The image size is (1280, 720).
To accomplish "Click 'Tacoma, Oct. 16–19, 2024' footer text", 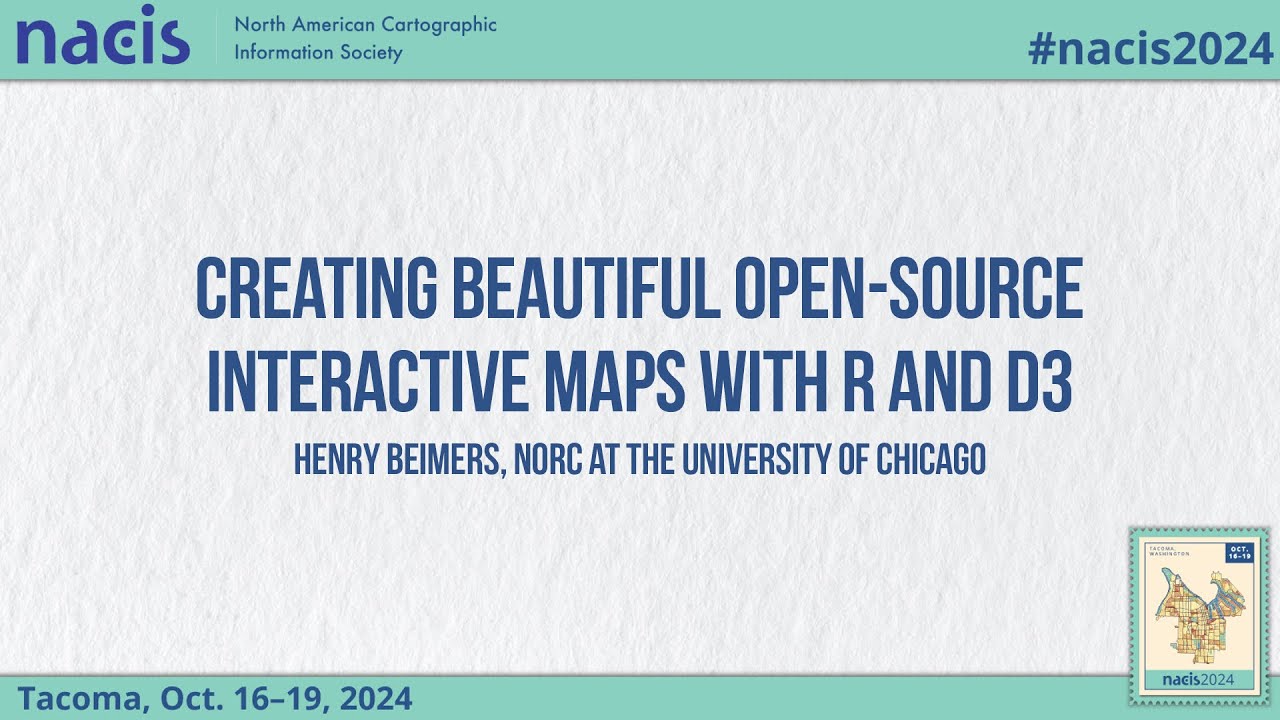I will pos(216,697).
